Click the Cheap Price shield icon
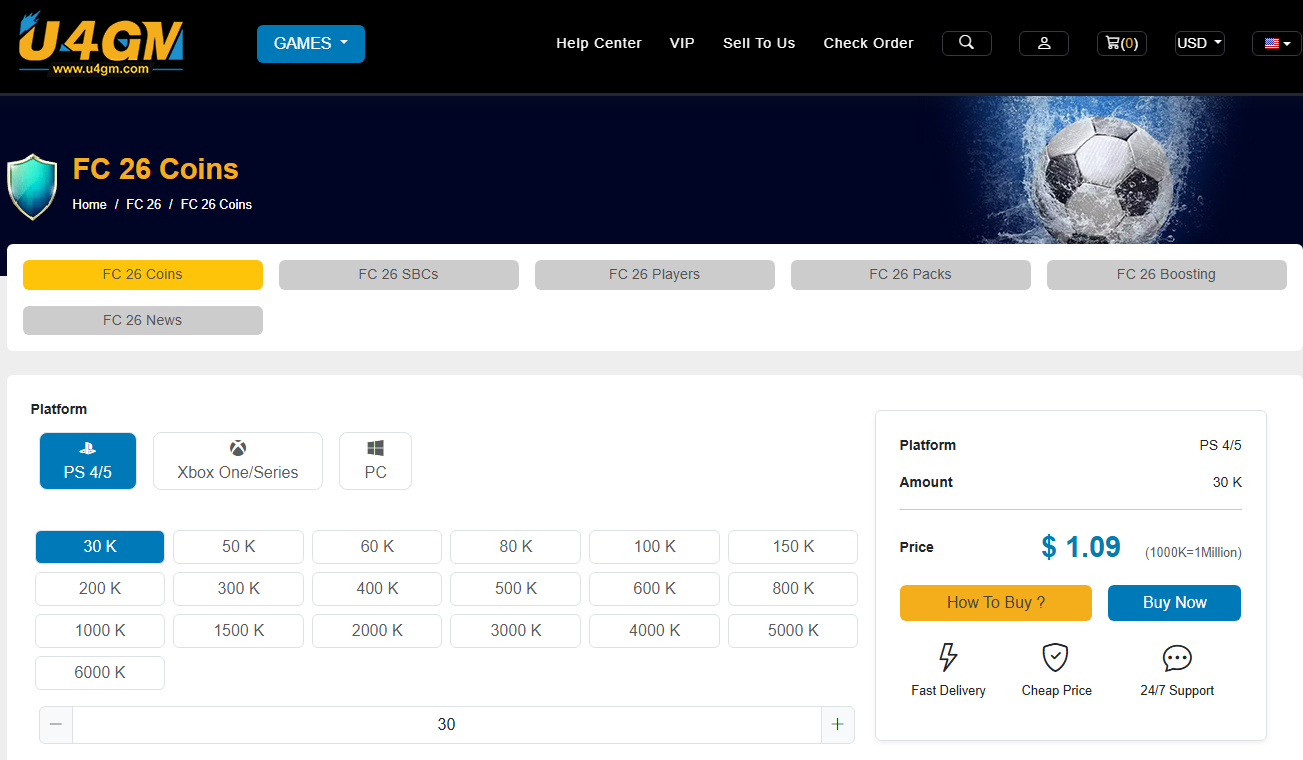The image size is (1303, 760). click(x=1055, y=657)
